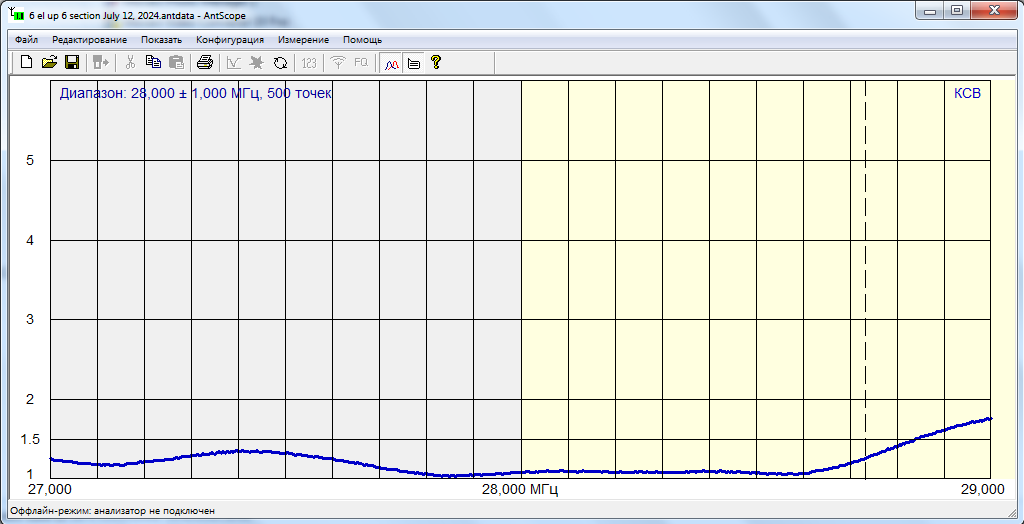Image resolution: width=1024 pixels, height=524 pixels.
Task: Click the КСВ label on the graph
Action: 967,93
